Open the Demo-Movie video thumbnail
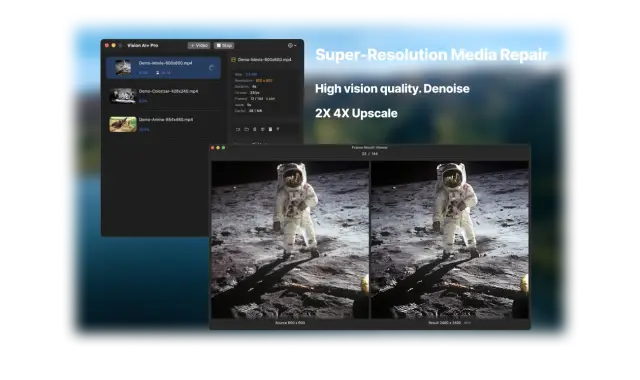 pos(123,67)
